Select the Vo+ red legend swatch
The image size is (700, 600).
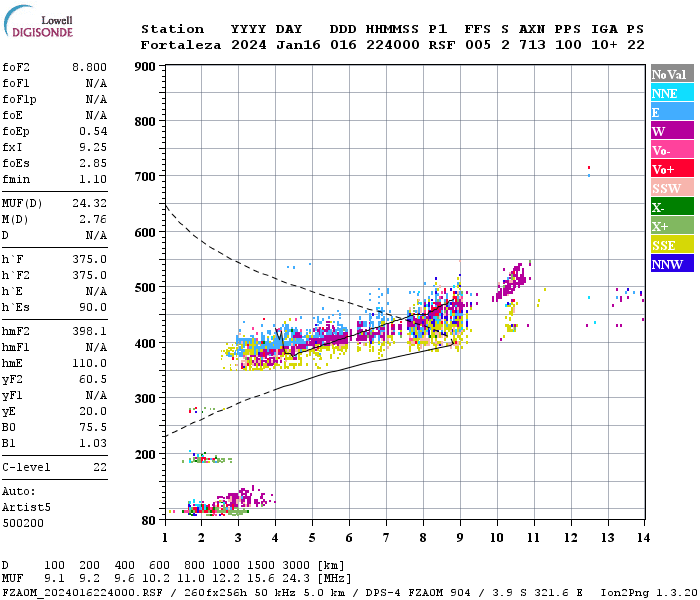[672, 168]
